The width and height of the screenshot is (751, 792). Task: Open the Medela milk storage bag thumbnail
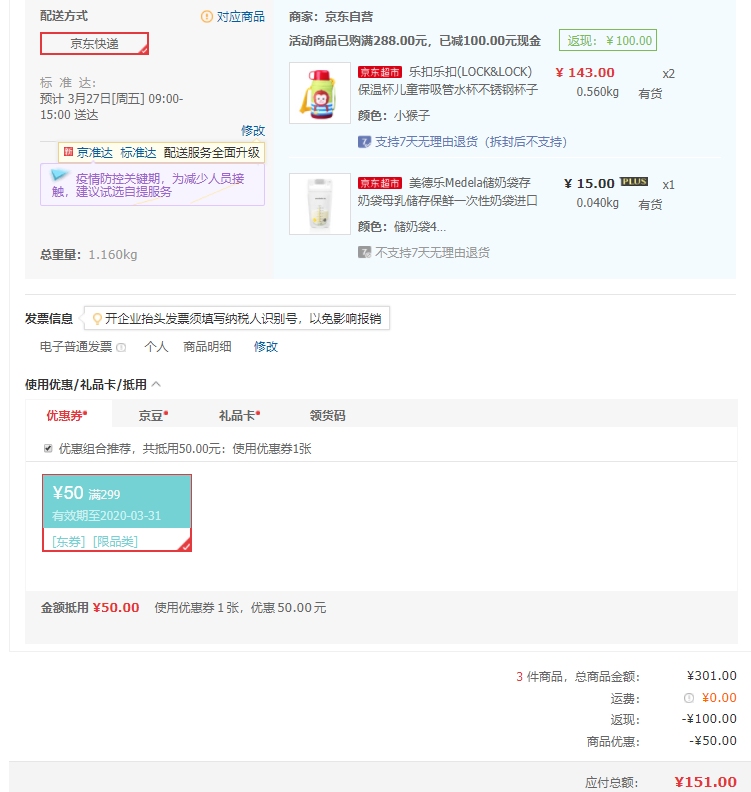point(320,204)
